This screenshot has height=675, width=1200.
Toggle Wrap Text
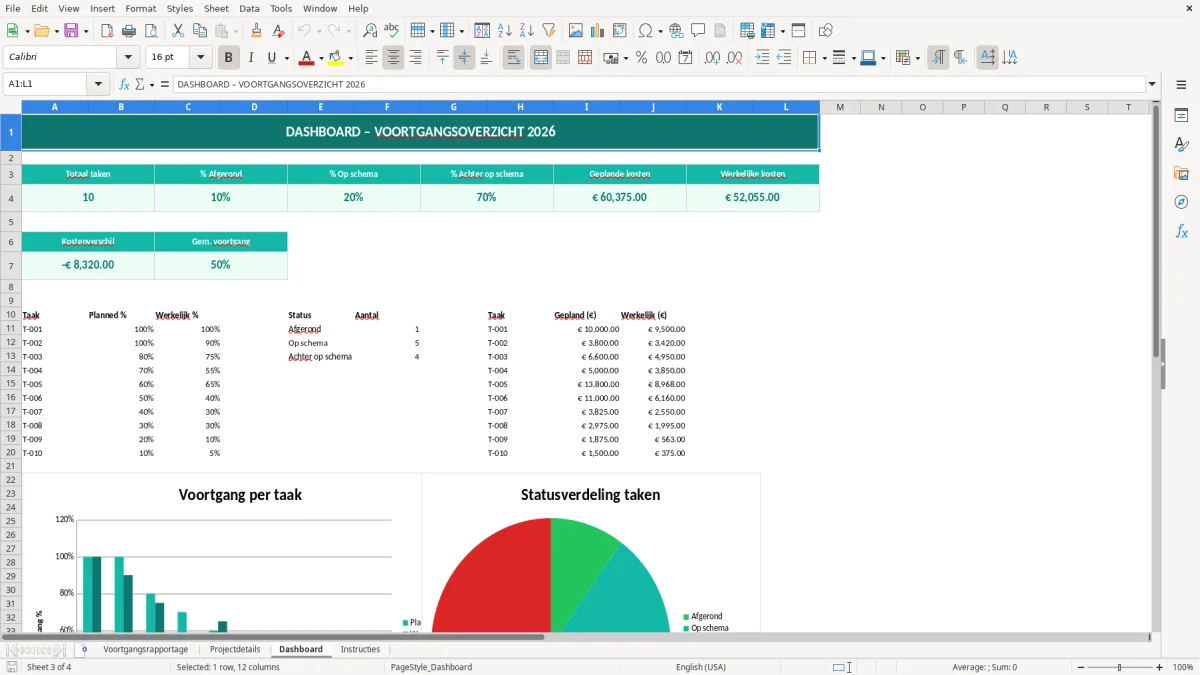(x=514, y=58)
